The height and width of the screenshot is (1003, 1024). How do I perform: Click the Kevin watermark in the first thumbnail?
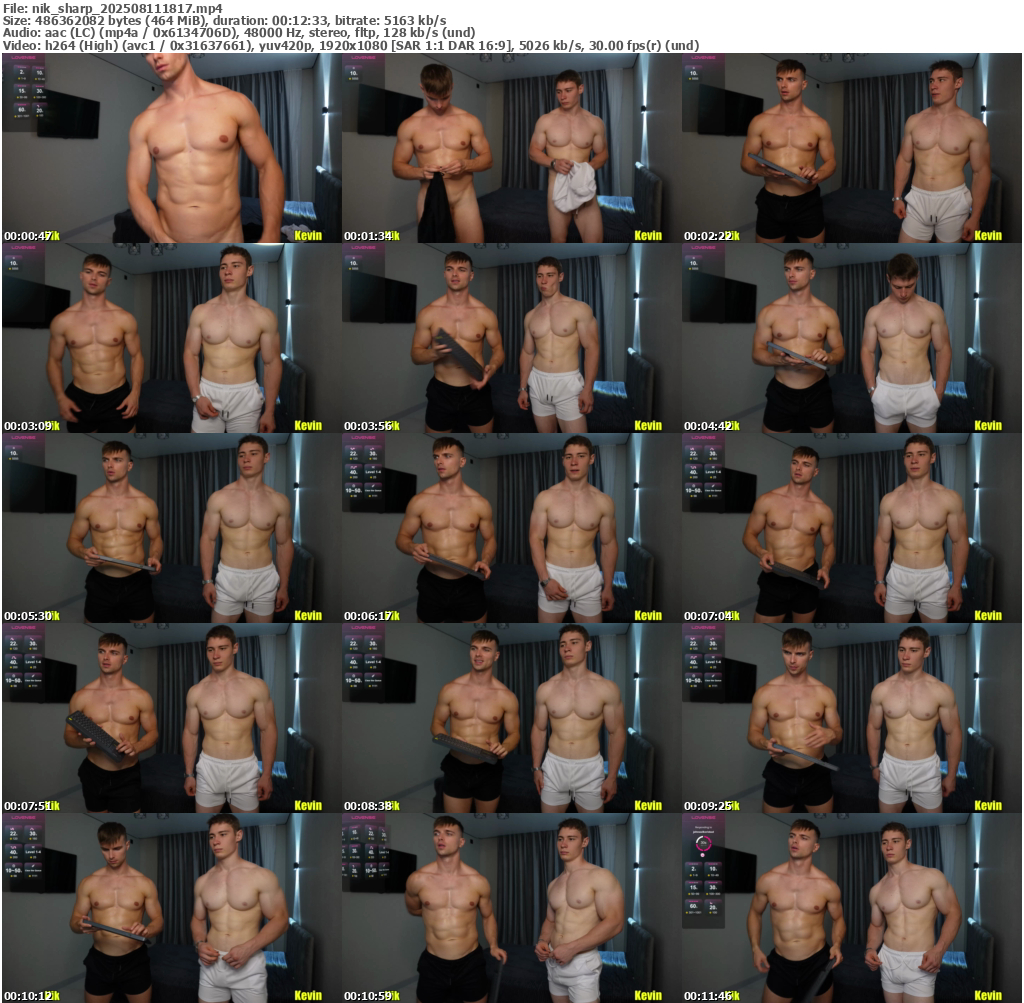[308, 235]
